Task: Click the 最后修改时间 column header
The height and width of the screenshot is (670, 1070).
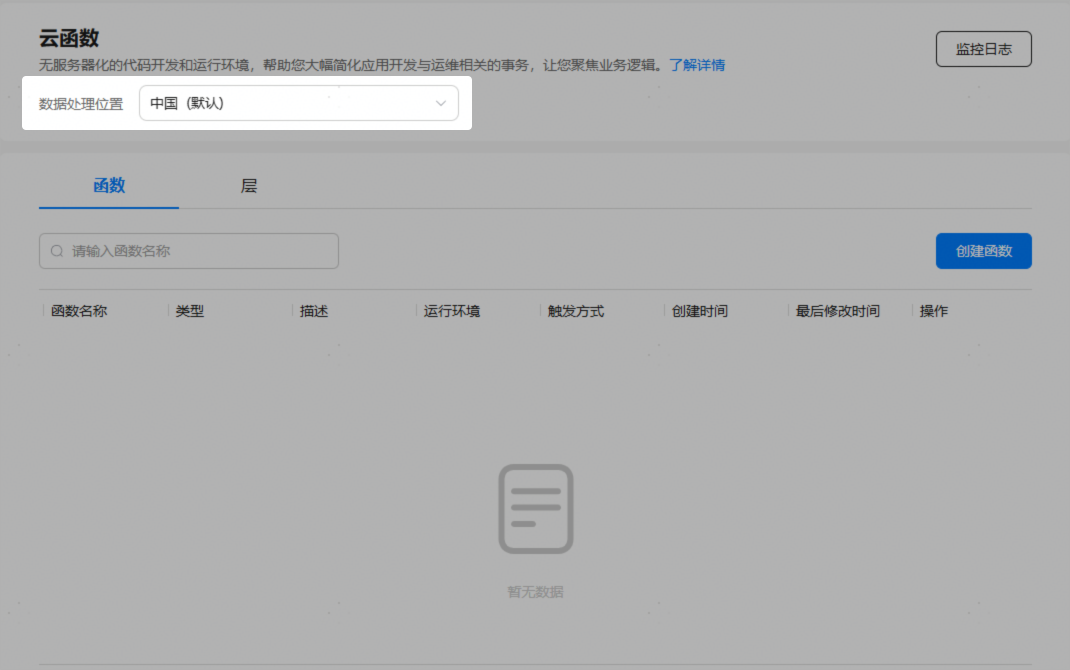Action: click(x=838, y=311)
